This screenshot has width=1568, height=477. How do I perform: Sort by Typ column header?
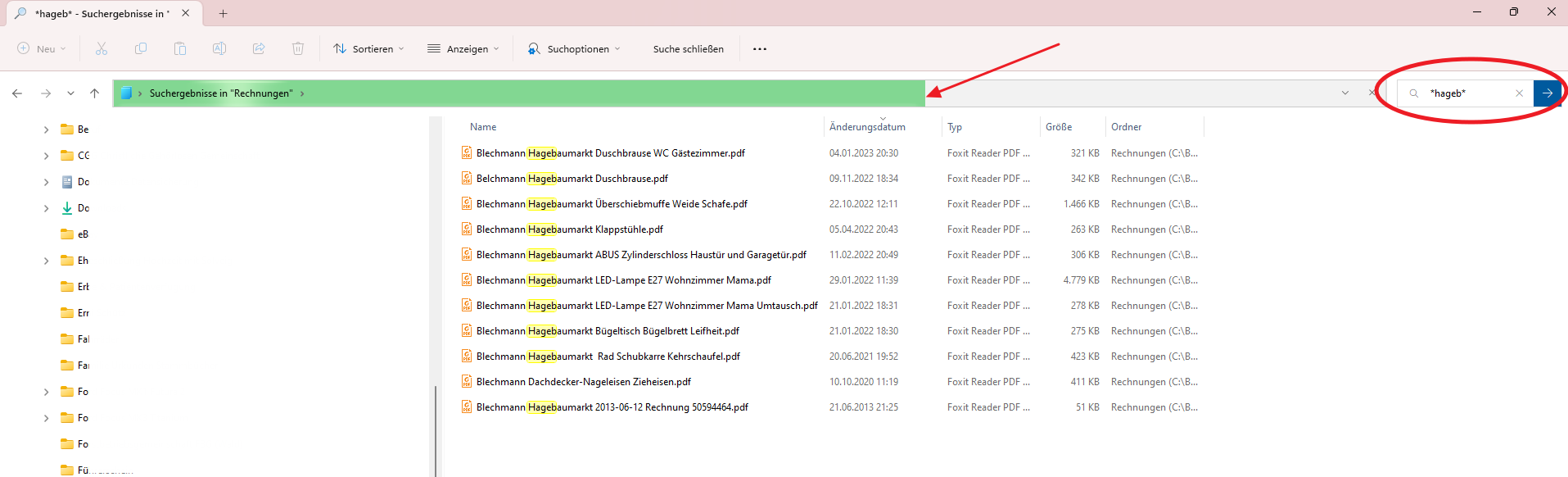tap(955, 127)
